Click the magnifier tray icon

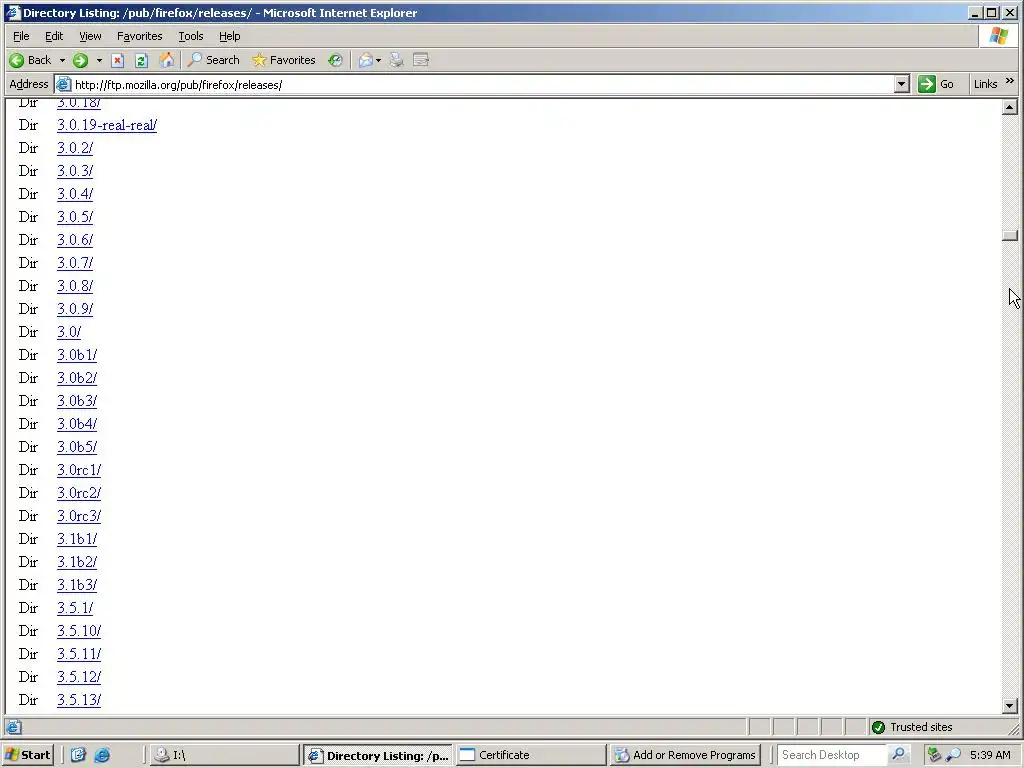point(953,755)
